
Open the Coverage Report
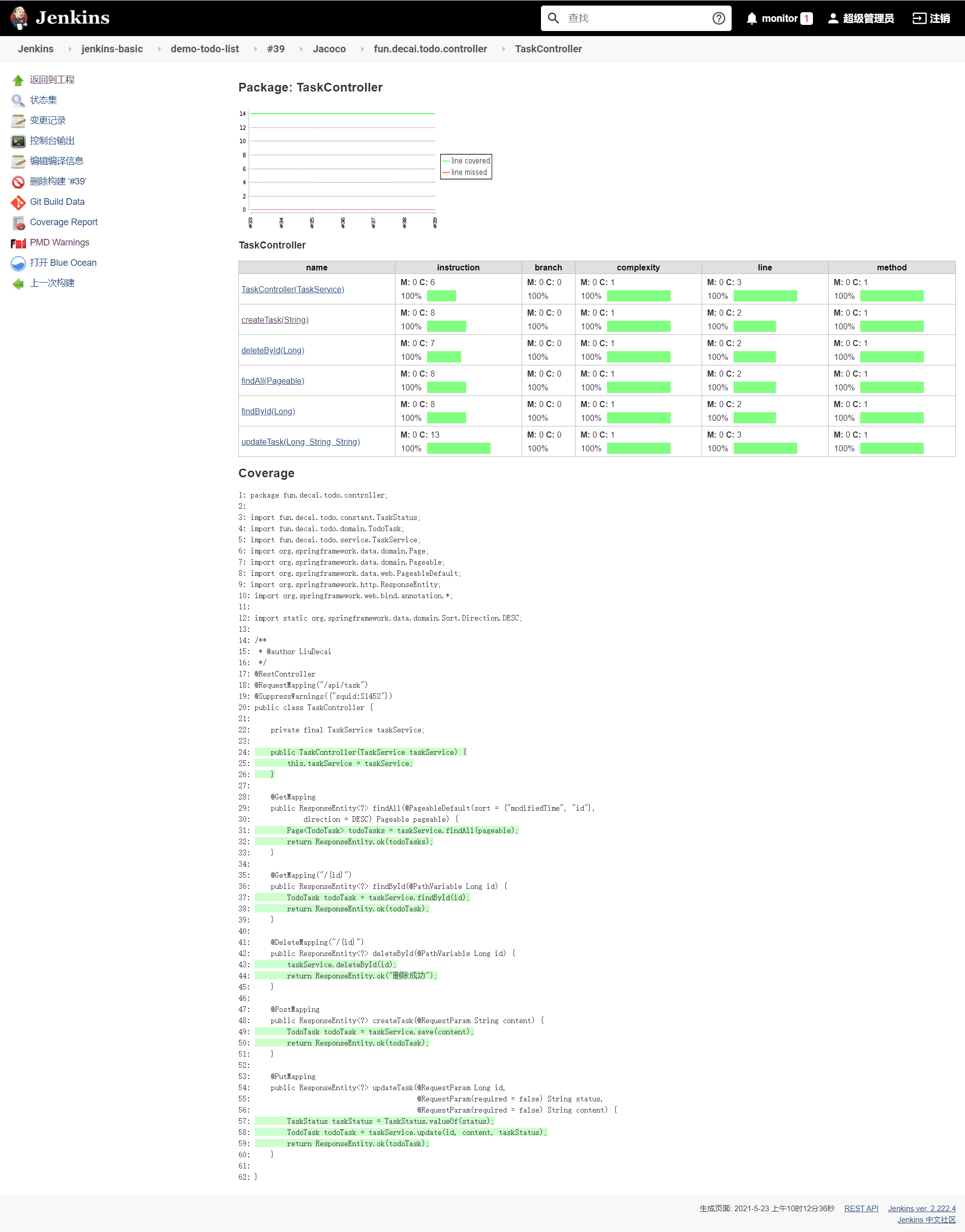point(63,222)
